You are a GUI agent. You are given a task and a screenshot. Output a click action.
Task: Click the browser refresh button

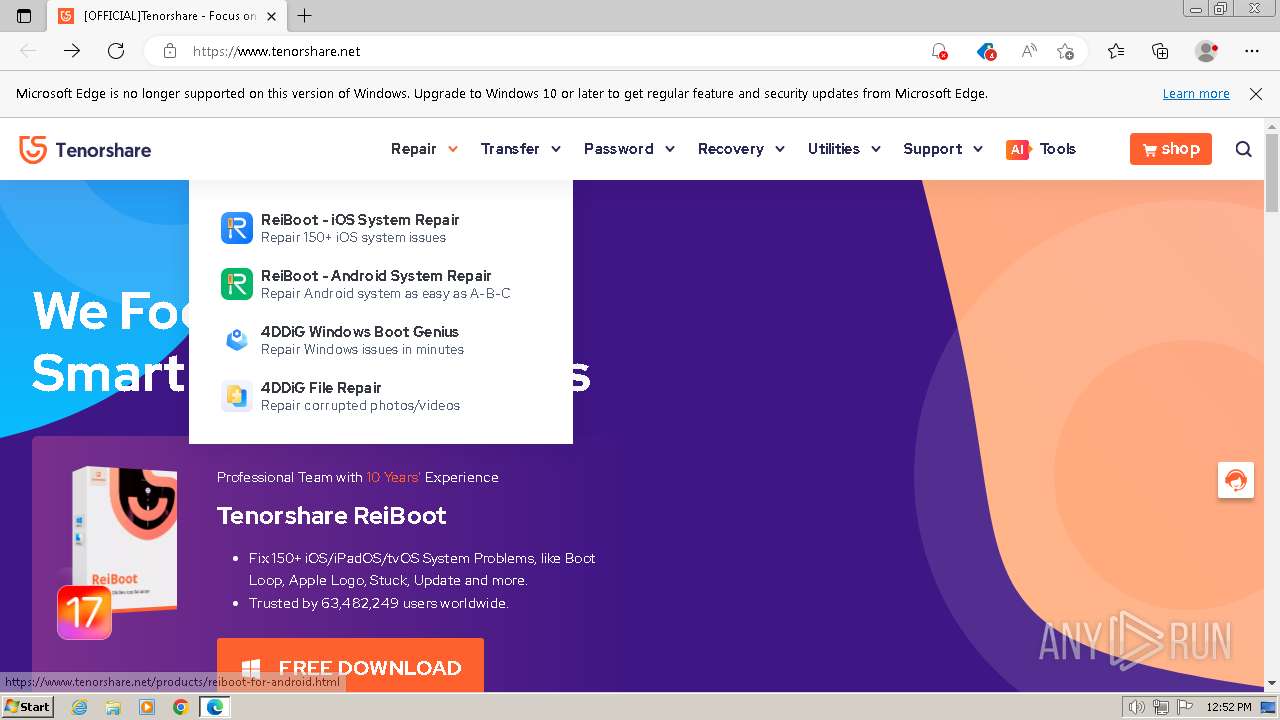[116, 51]
